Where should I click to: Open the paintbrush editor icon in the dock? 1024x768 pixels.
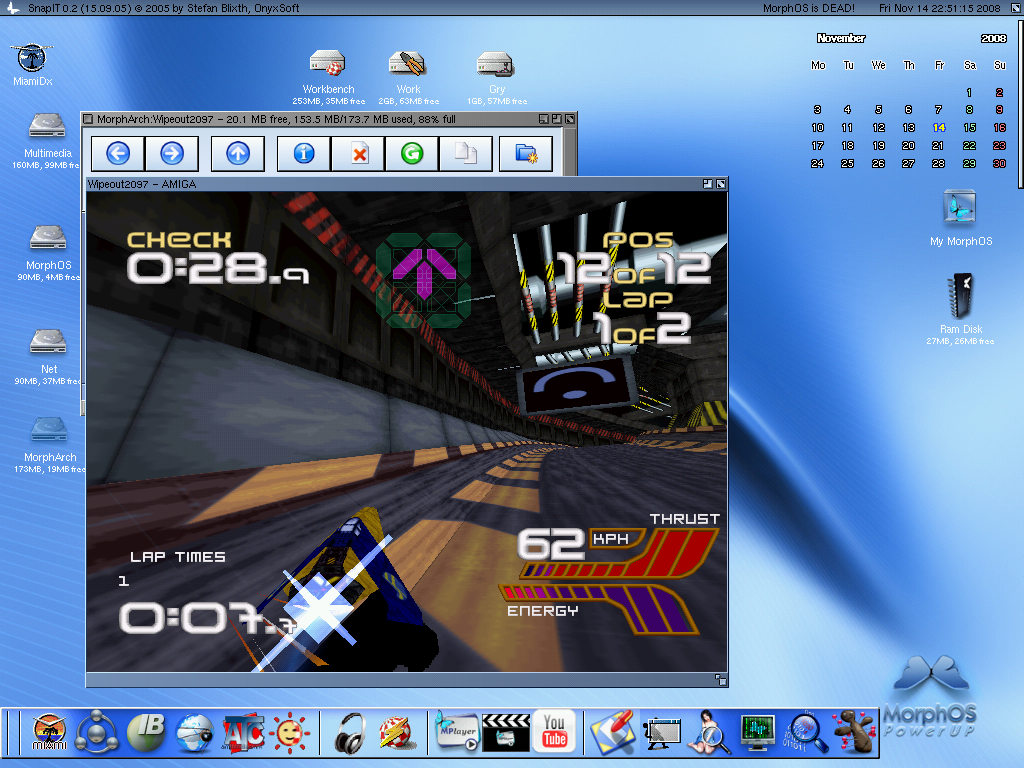click(x=611, y=732)
